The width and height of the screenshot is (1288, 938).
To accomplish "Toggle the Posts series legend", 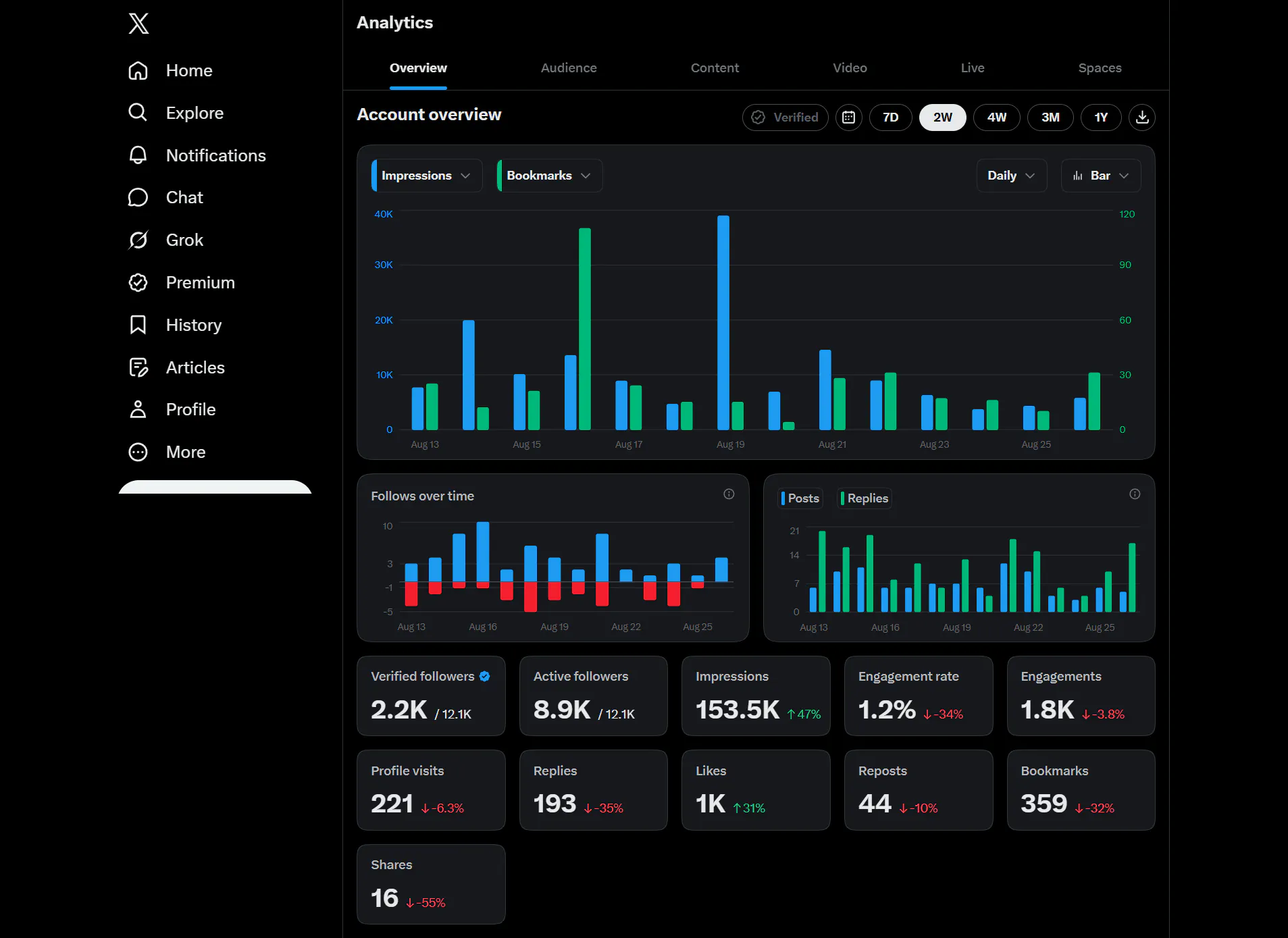I will click(x=800, y=498).
